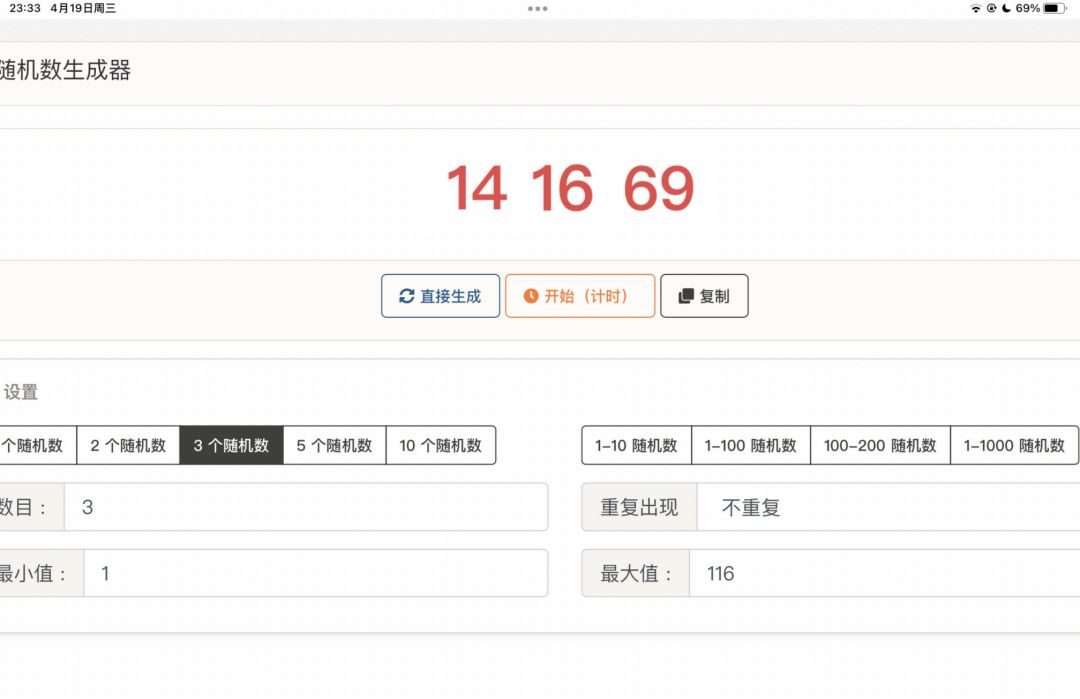Tap the 69% battery percentage text
The image size is (1080, 699).
[1027, 8]
